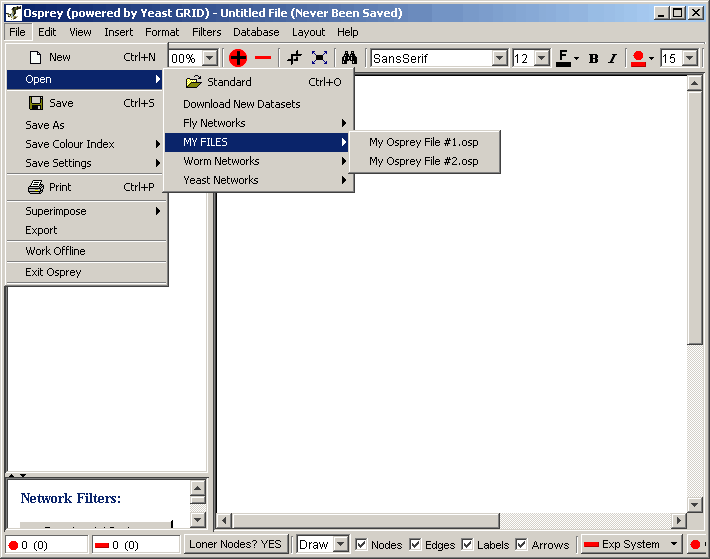Toggle bold text formatting
Image resolution: width=710 pixels, height=559 pixels.
593,58
